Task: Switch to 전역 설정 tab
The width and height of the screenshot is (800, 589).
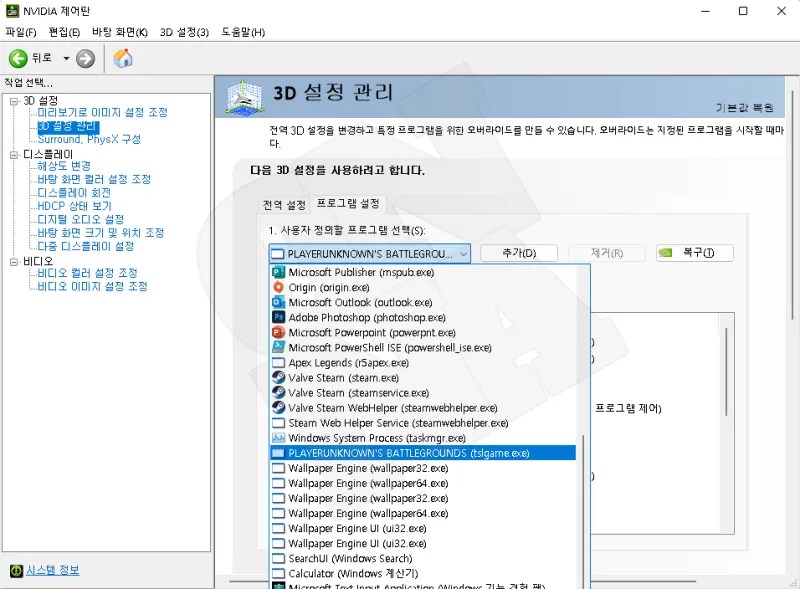Action: [284, 205]
